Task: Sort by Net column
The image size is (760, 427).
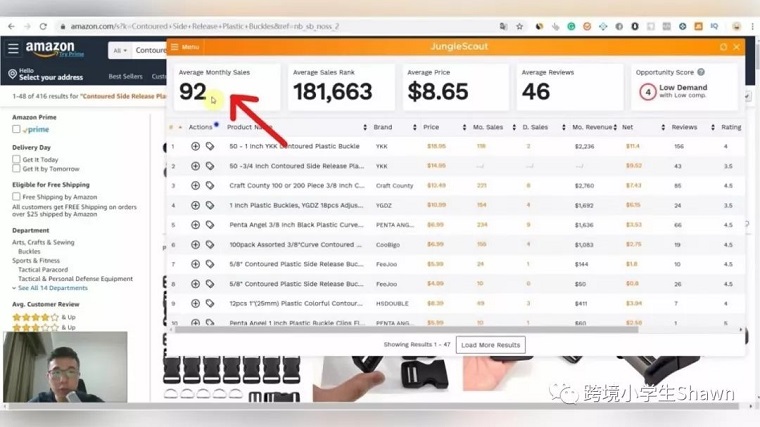Action: pyautogui.click(x=663, y=127)
